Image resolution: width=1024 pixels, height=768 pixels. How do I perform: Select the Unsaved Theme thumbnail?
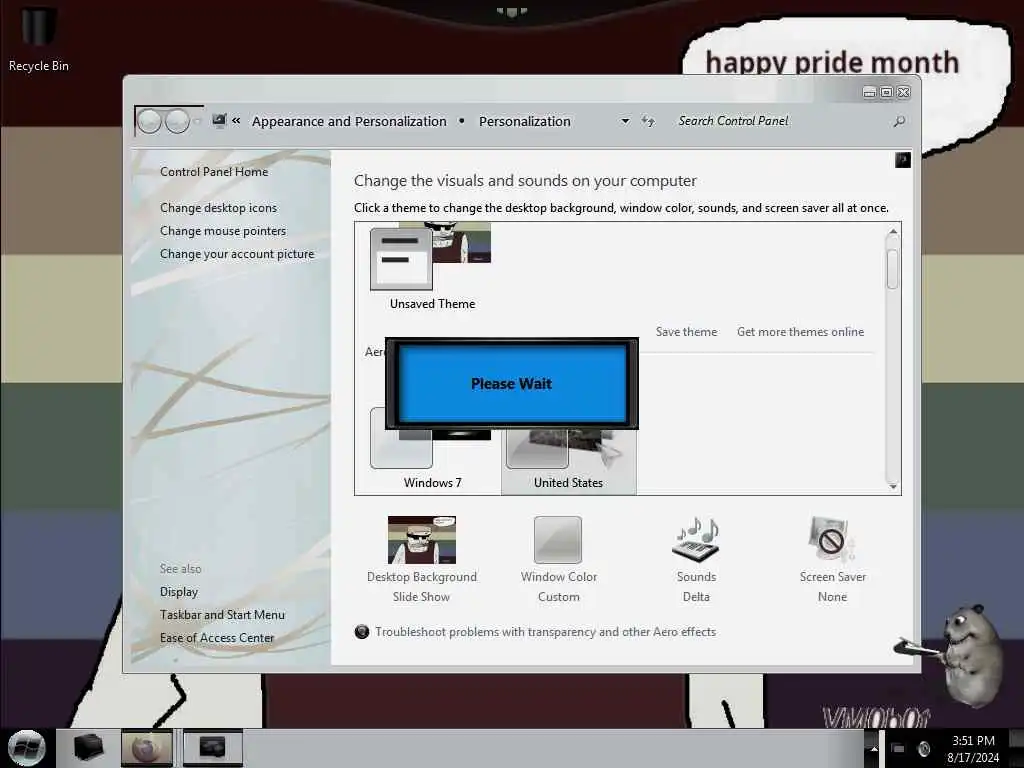(431, 266)
